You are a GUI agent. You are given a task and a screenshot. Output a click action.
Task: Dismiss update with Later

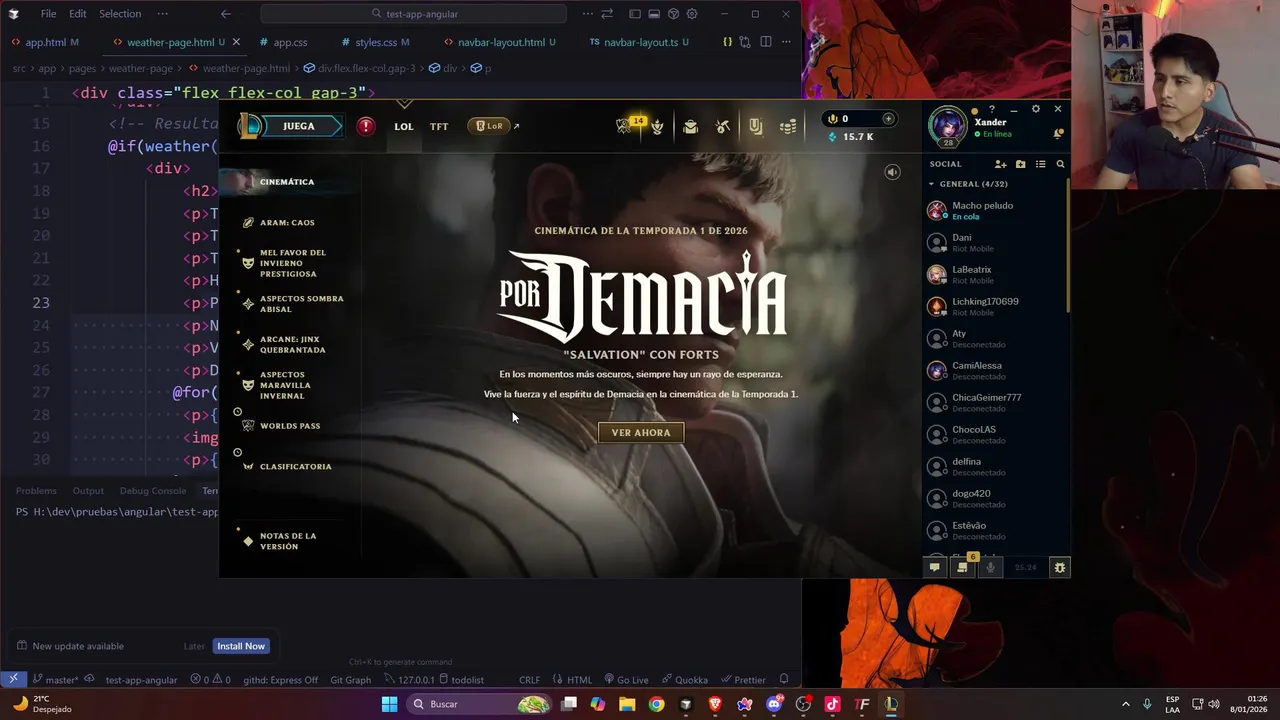[194, 646]
